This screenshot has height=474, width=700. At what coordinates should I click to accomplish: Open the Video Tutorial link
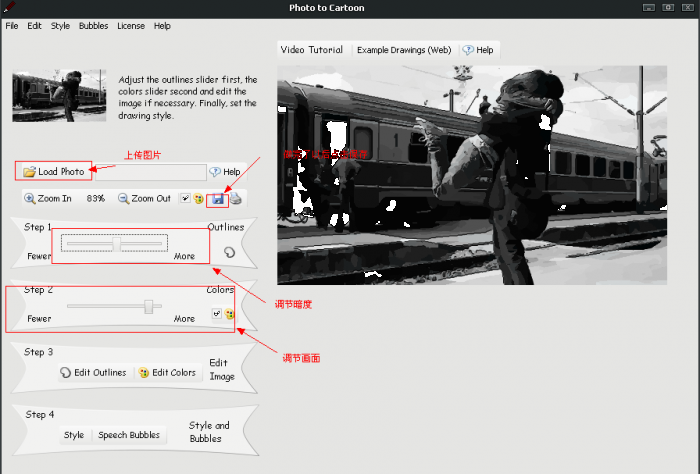pyautogui.click(x=312, y=50)
